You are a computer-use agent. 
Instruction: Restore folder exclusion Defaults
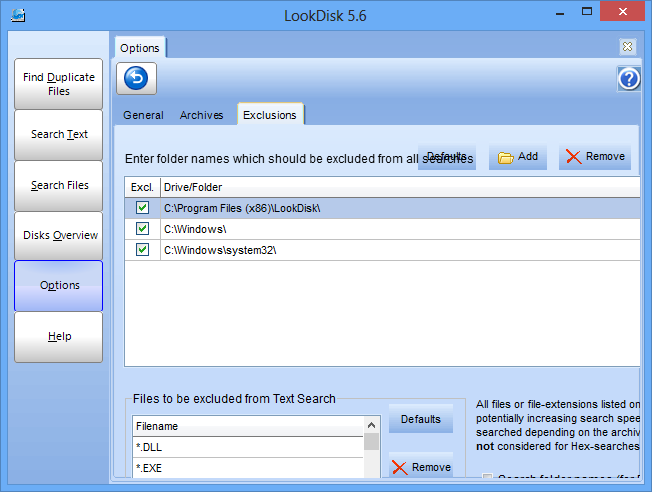coord(447,157)
